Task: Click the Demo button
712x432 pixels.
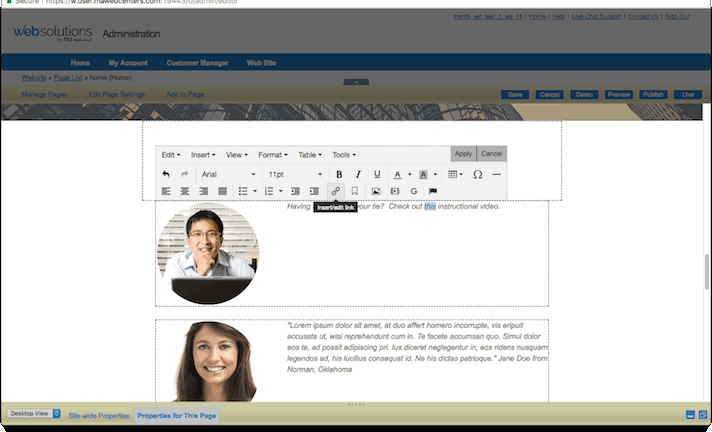Action: (584, 94)
